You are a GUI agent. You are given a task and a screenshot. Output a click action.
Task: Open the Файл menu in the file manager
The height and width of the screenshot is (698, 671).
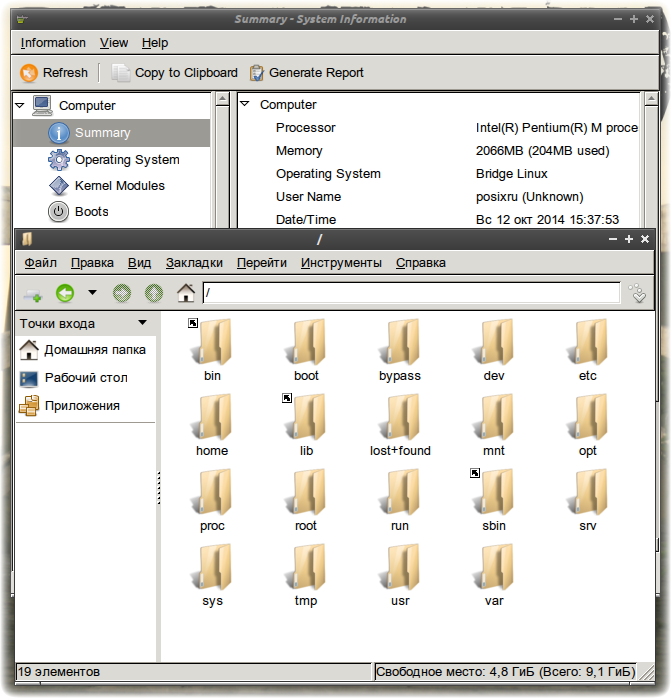(x=41, y=263)
